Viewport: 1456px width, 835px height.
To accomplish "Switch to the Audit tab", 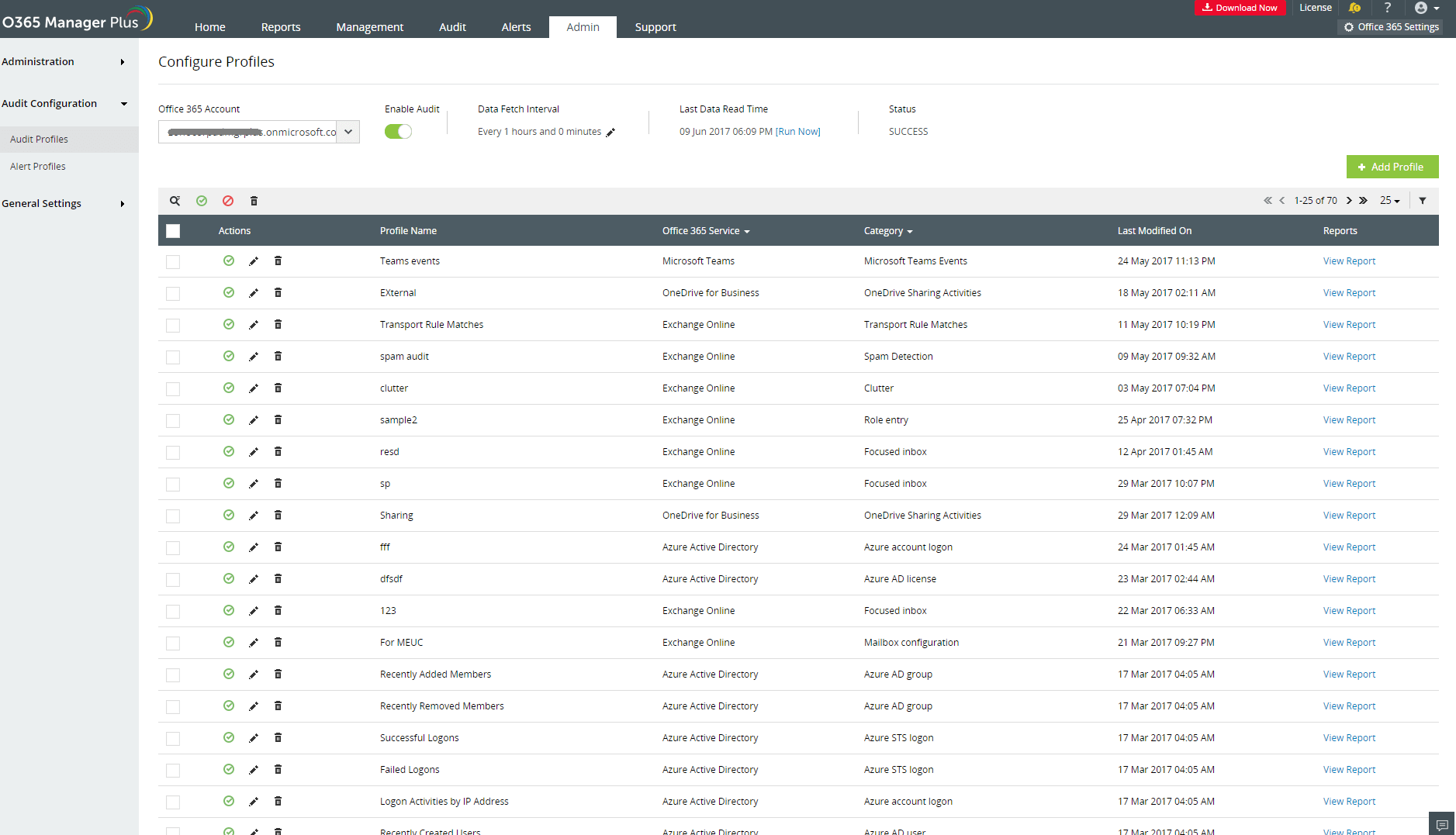I will [x=452, y=27].
